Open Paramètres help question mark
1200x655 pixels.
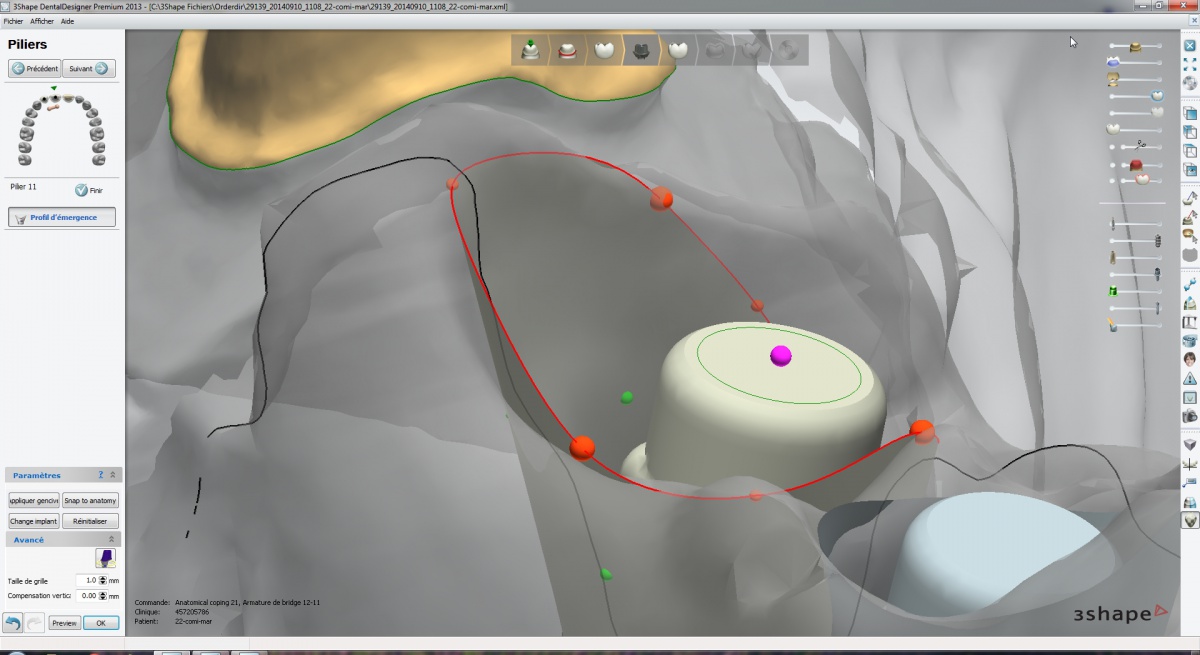[101, 476]
